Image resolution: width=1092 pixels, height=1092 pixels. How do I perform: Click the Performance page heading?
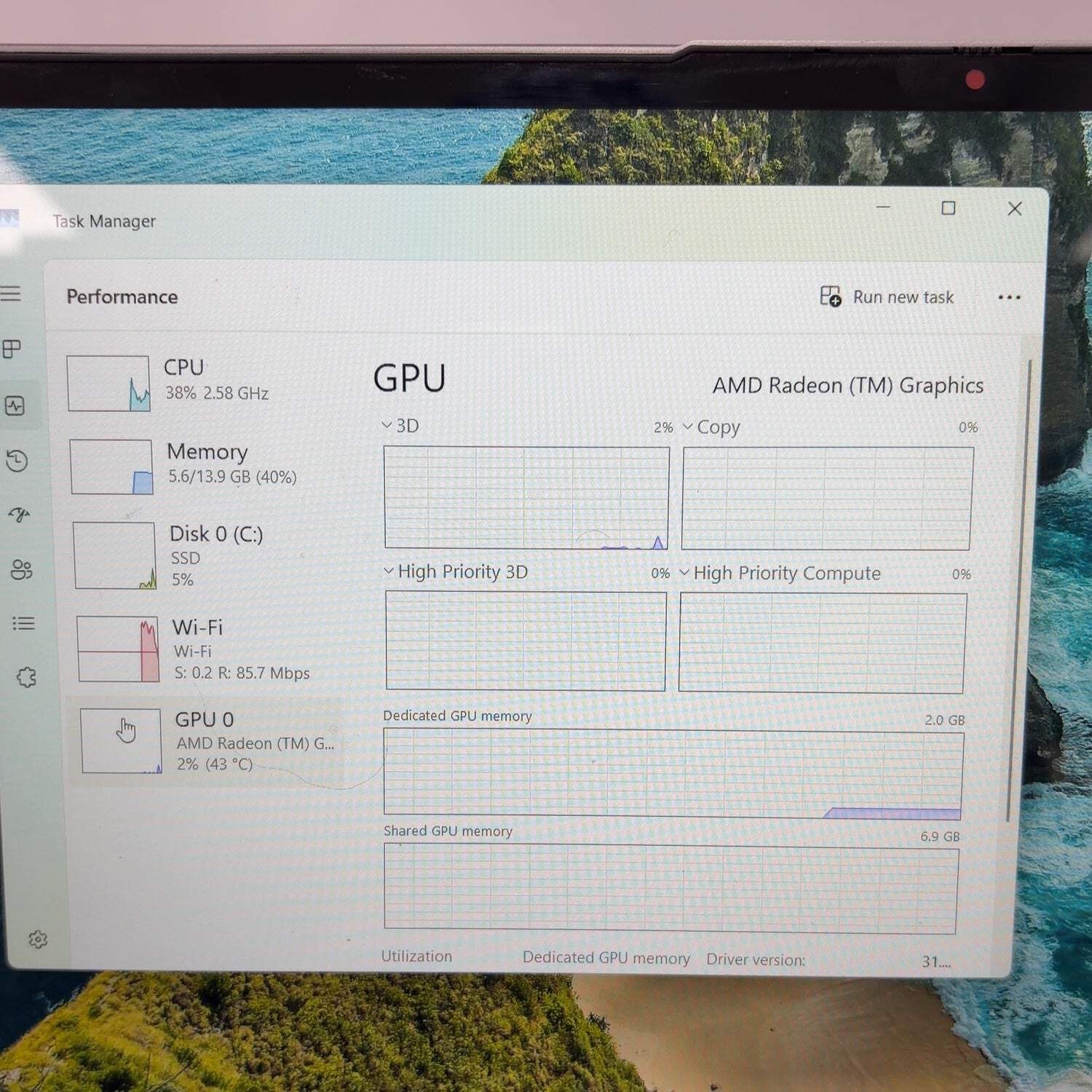[x=122, y=297]
